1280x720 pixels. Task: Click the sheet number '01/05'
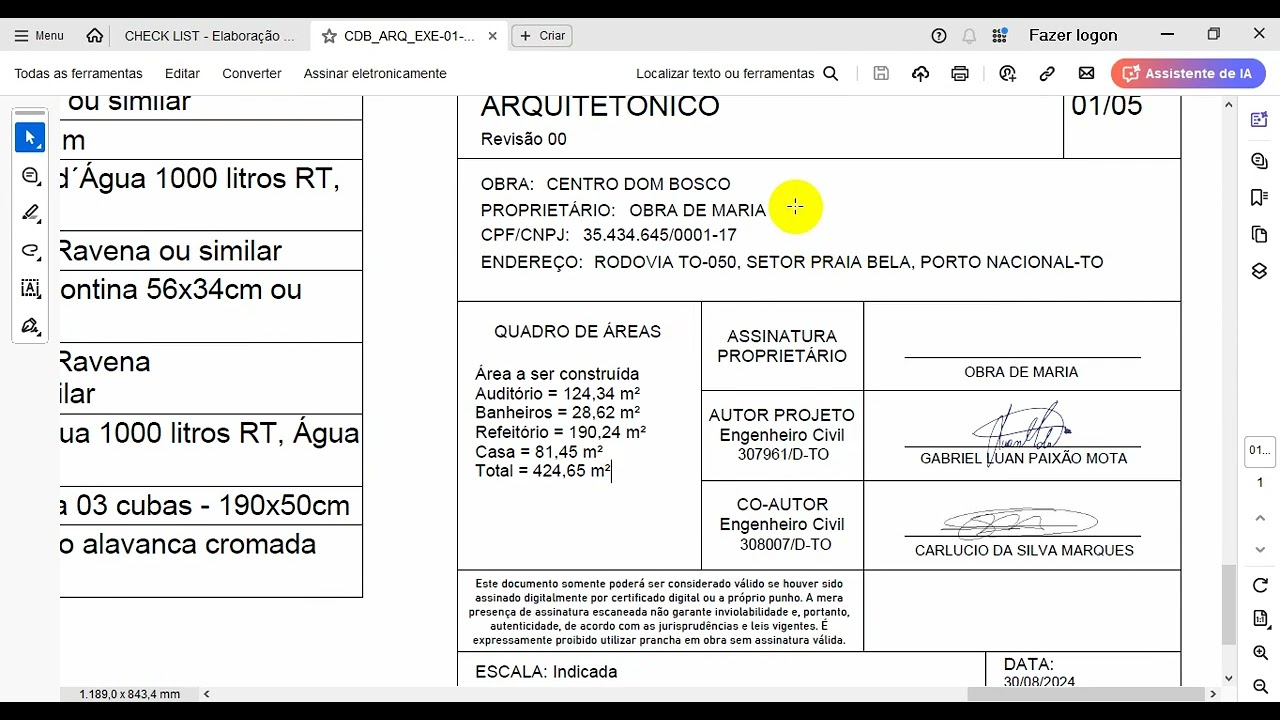[x=1106, y=106]
